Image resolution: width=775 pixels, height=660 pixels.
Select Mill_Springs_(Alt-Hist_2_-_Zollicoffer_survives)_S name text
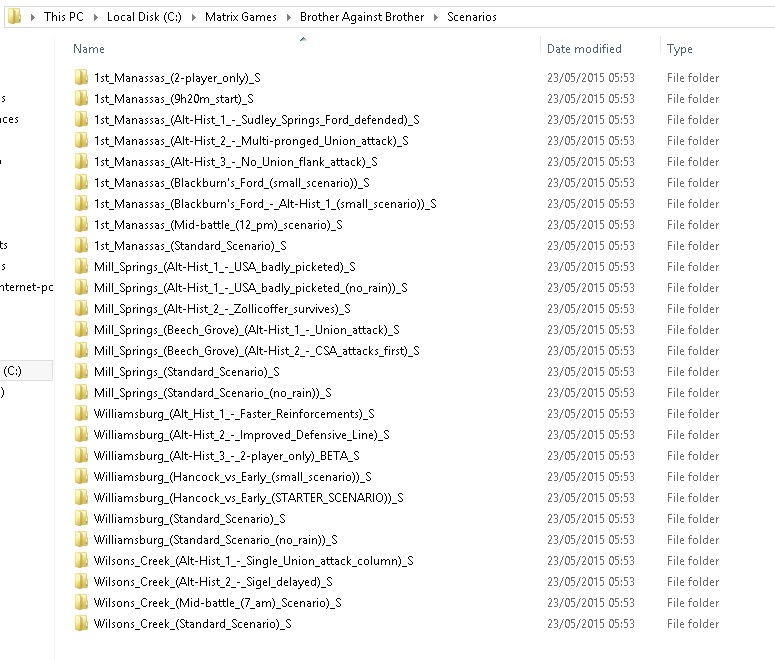[222, 309]
